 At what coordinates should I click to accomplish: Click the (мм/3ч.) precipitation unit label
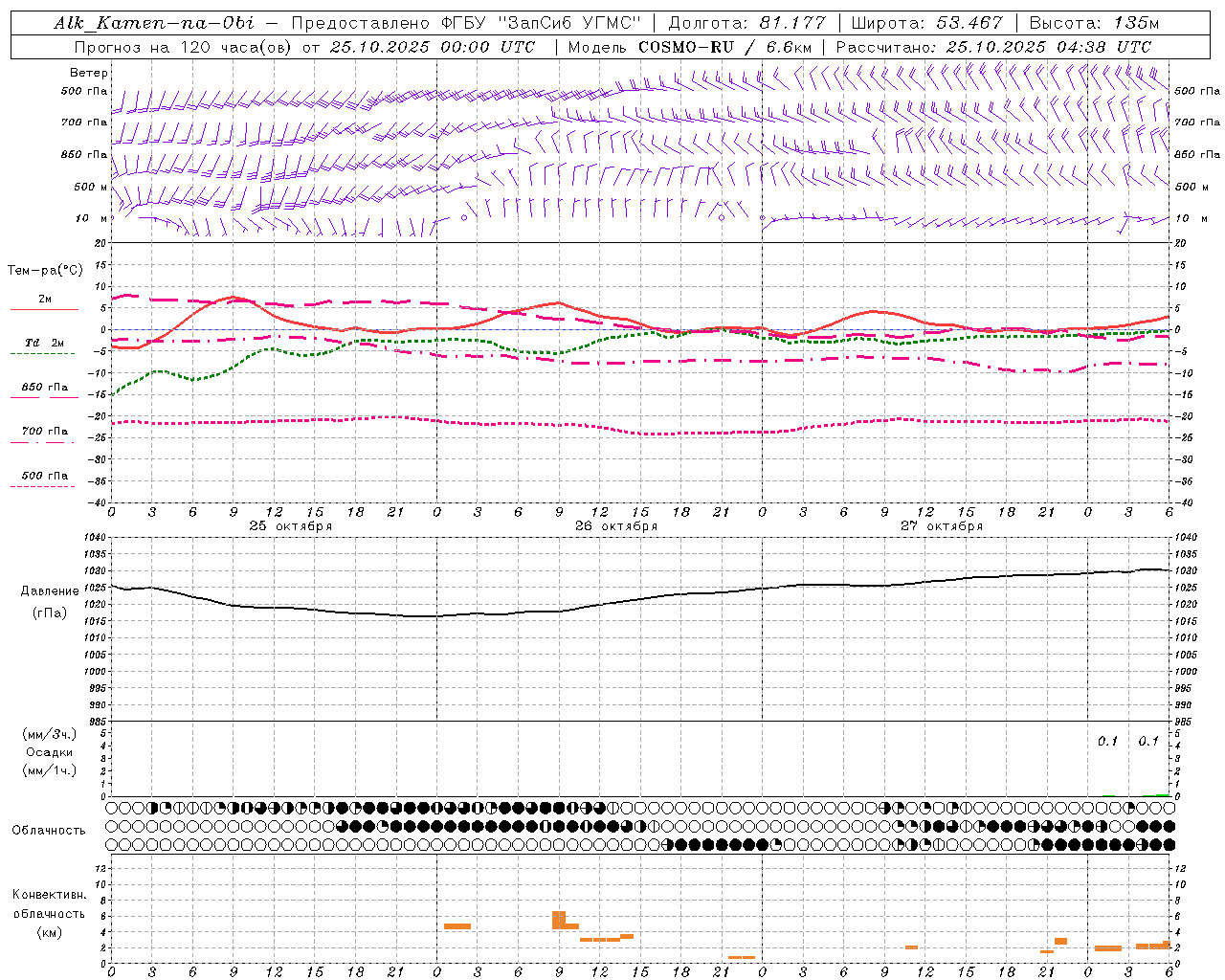(50, 734)
